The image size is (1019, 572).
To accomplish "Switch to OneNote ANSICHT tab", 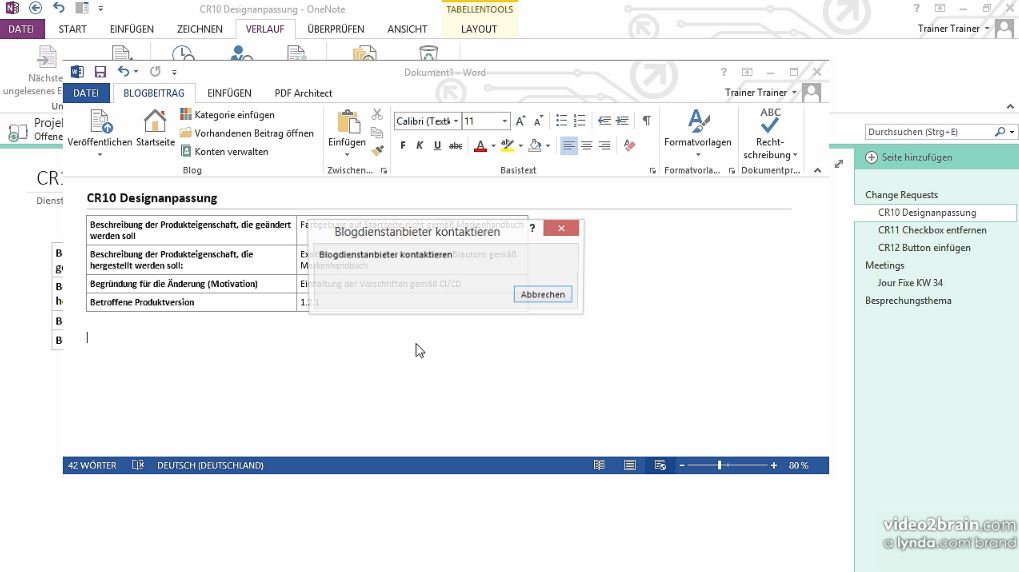I will click(407, 29).
